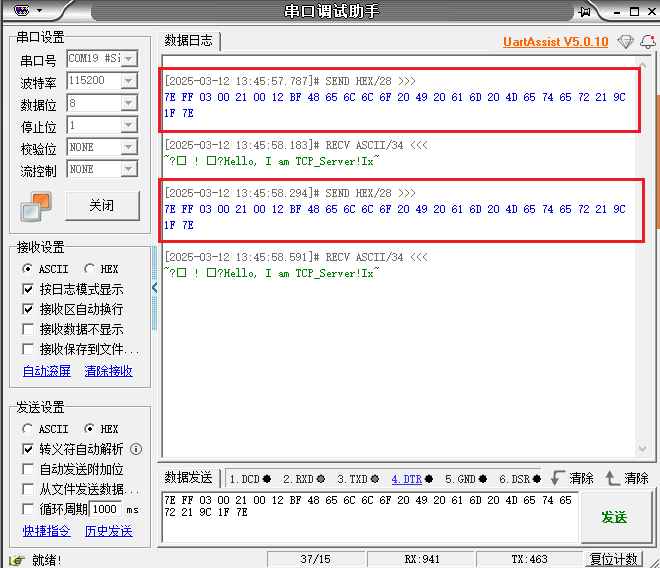The height and width of the screenshot is (568, 660).
Task: Click the 复位计数 reset counter button
Action: (614, 560)
